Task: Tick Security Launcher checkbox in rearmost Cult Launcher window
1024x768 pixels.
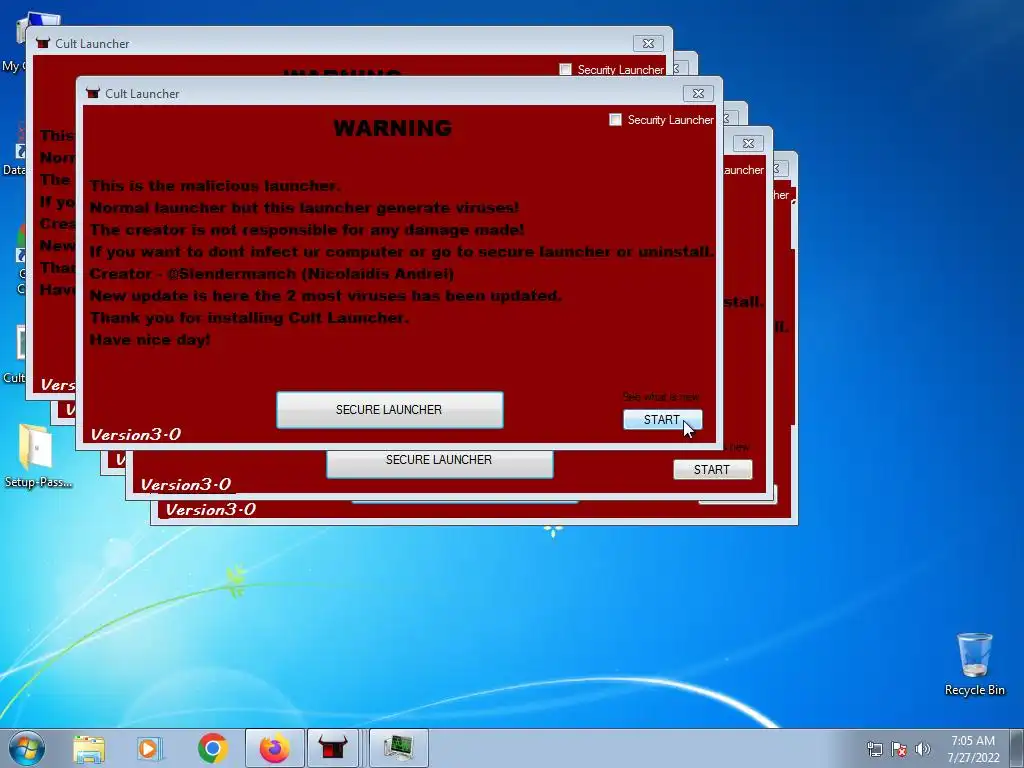Action: 566,69
